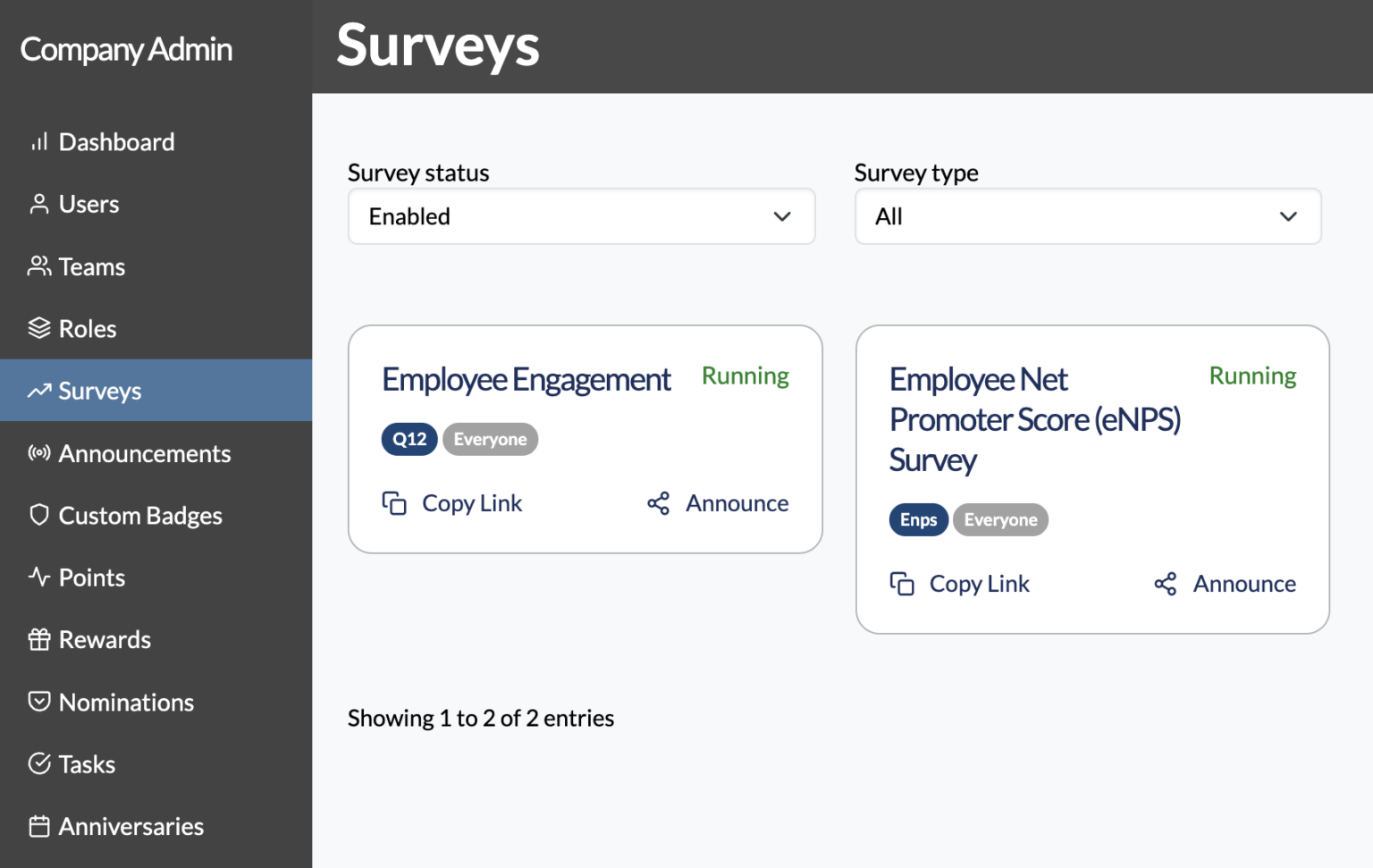Switch to the Surveys section
The image size is (1373, 868).
click(x=99, y=391)
